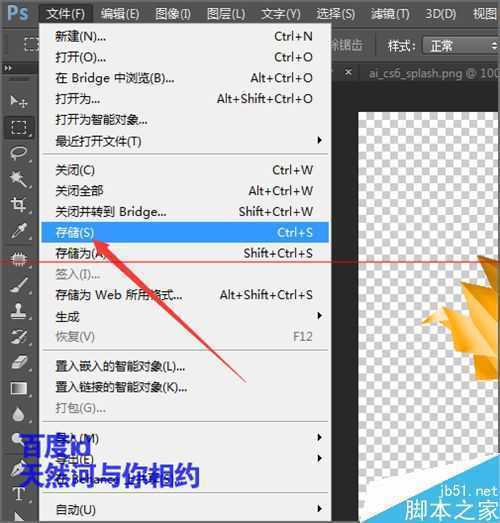Select the Move tool
Viewport: 500px width, 523px height.
[x=18, y=101]
